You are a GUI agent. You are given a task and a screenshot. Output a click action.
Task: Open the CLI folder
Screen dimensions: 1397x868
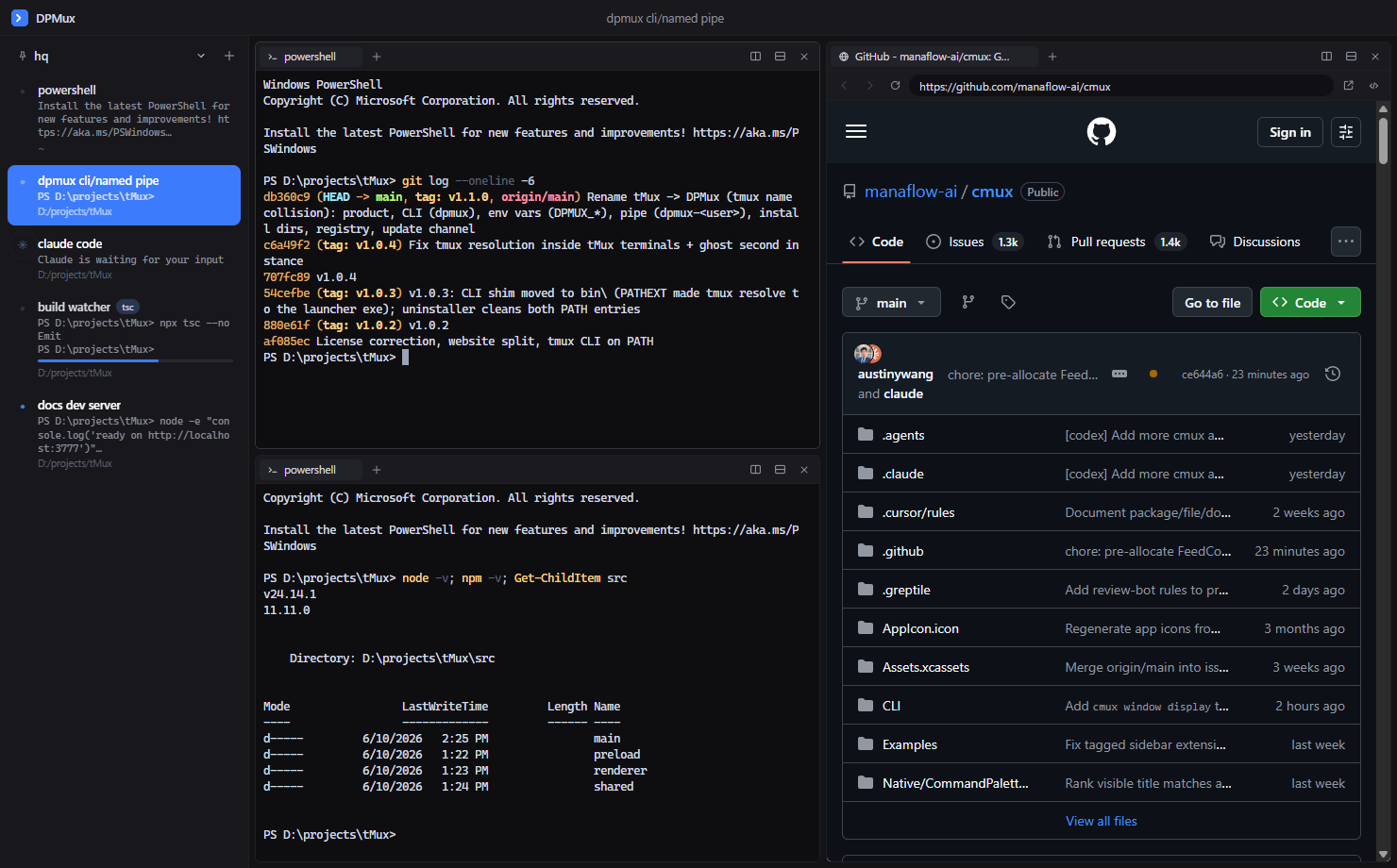point(891,706)
